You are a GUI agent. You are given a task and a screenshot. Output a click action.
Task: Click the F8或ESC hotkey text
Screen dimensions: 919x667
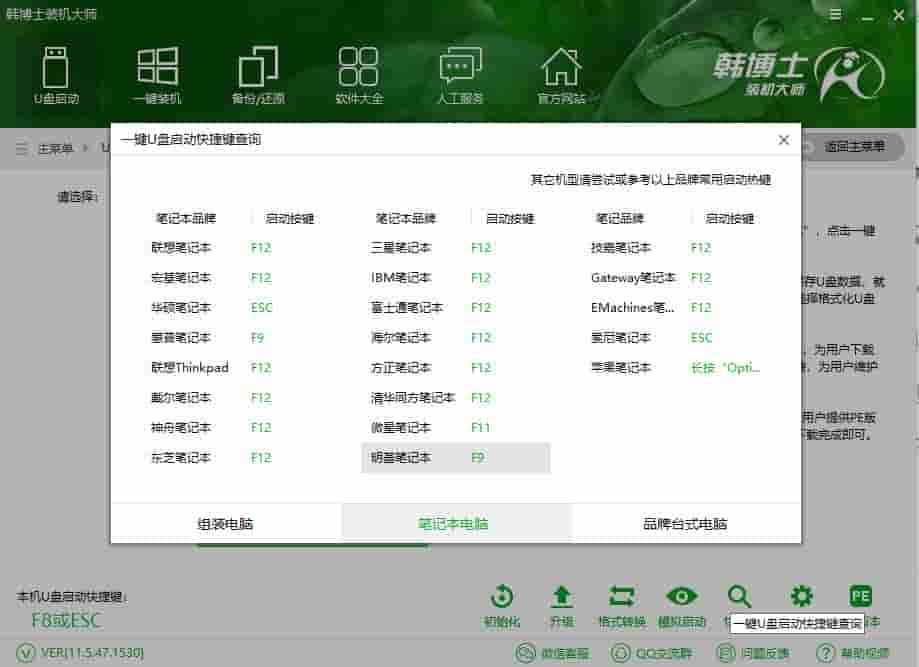click(66, 620)
